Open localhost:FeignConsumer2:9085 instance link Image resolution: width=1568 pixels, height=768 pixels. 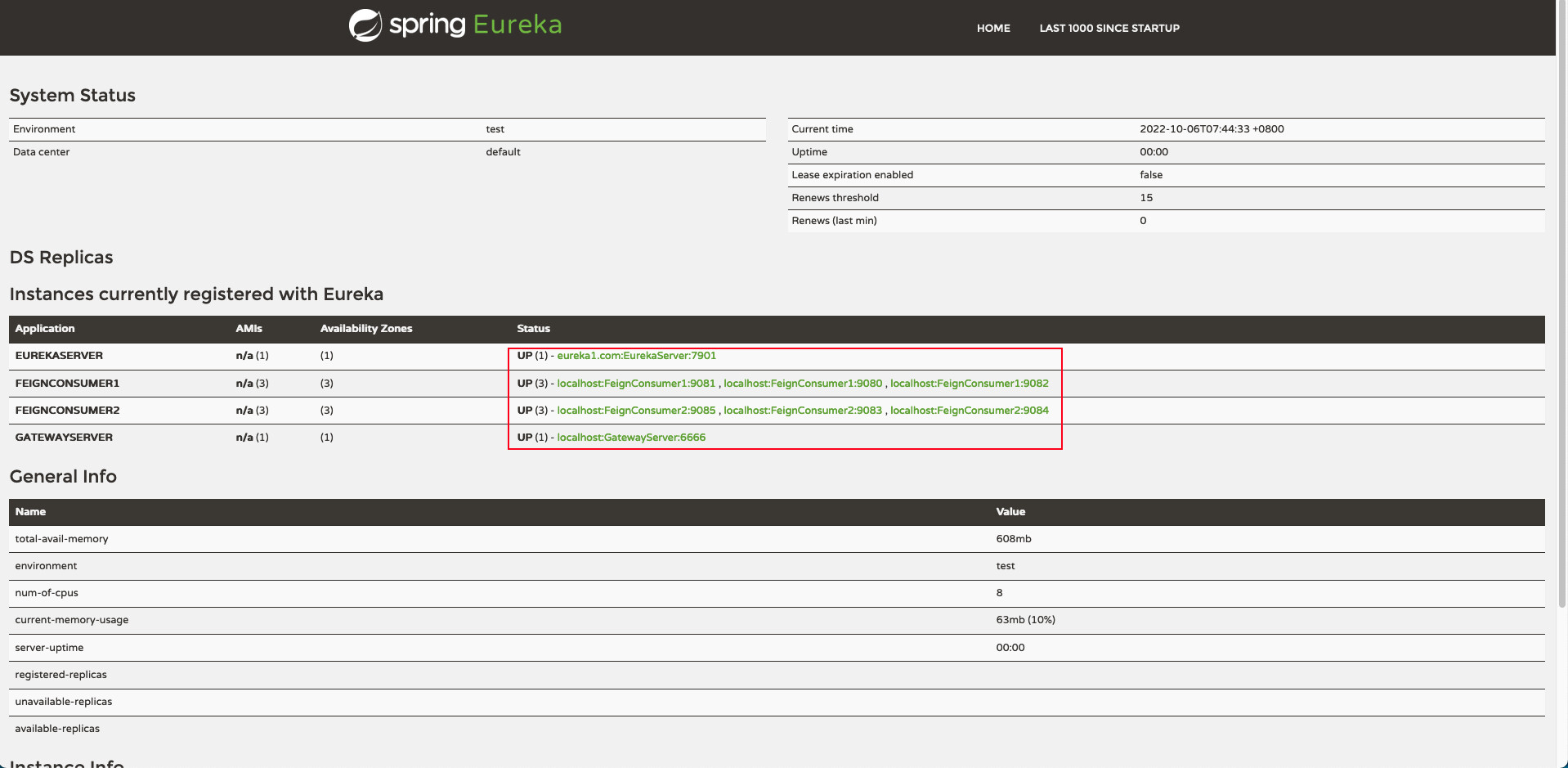636,411
